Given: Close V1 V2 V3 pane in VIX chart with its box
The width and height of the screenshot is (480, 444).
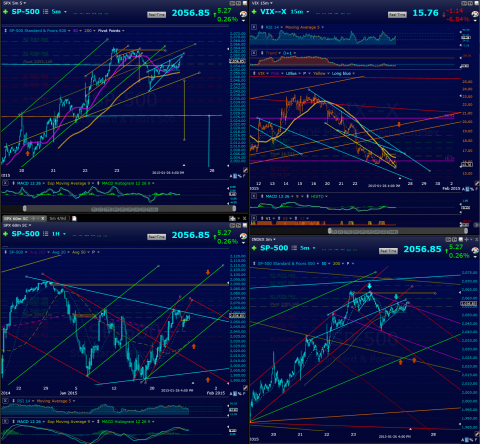Looking at the screenshot, I should point(254,218).
